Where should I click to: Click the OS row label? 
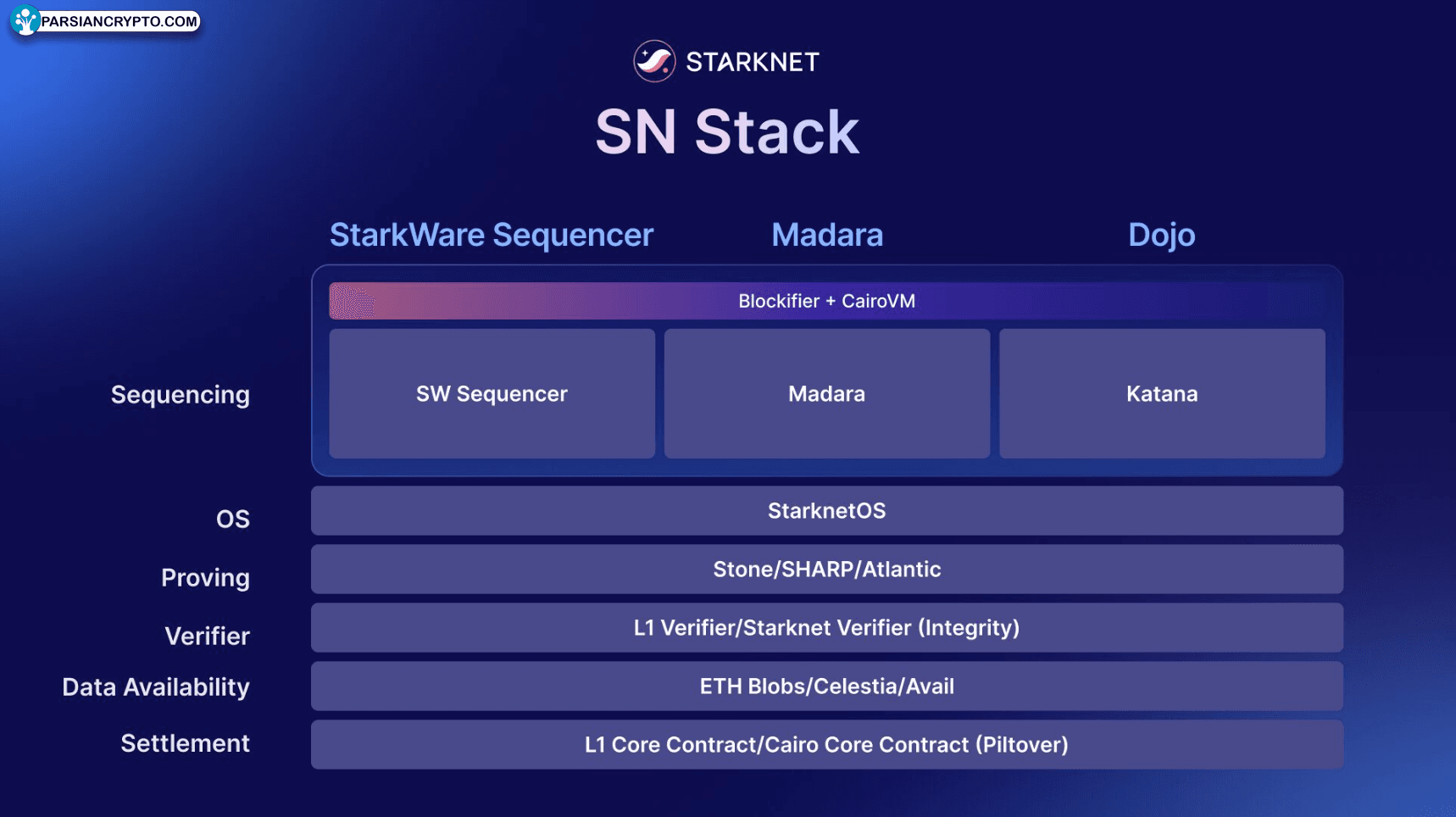tap(233, 519)
